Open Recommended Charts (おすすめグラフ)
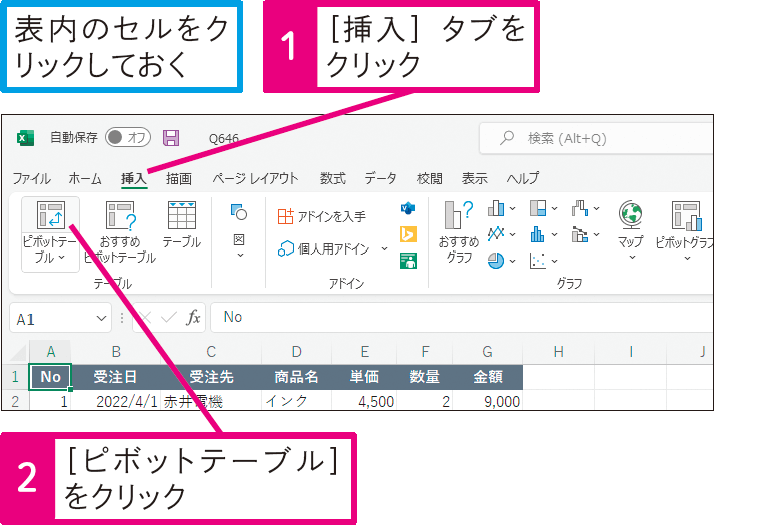Screen dimensions: 783x525 click(x=459, y=232)
